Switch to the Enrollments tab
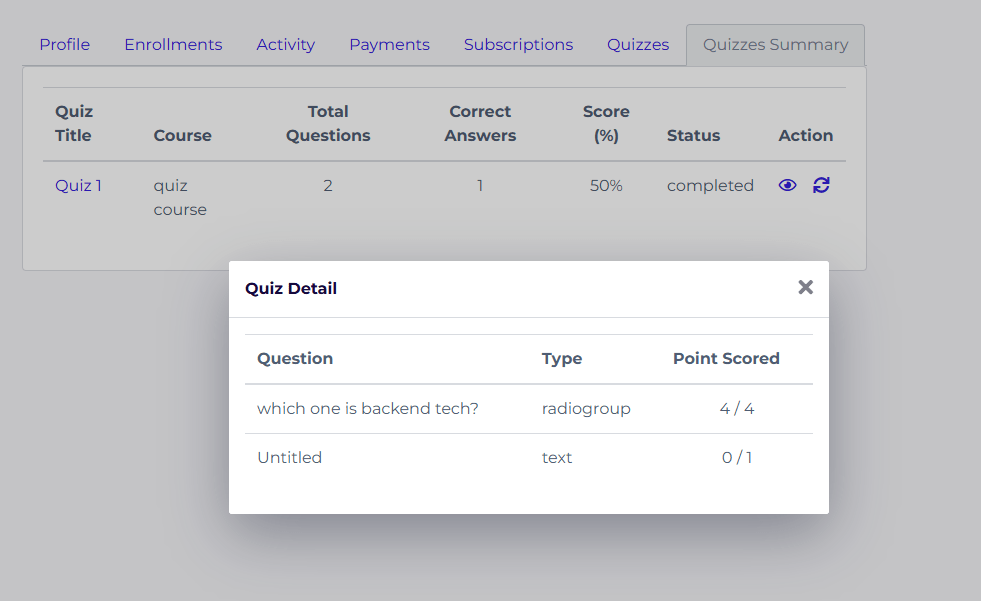The height and width of the screenshot is (601, 981). [x=173, y=45]
